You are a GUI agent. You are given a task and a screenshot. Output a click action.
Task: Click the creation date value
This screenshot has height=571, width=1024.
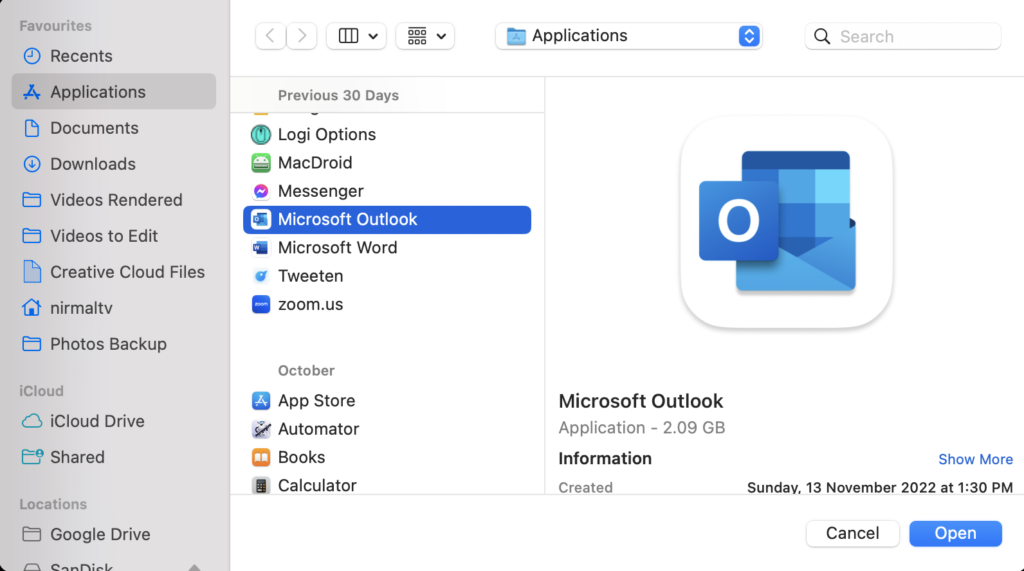[x=880, y=487]
